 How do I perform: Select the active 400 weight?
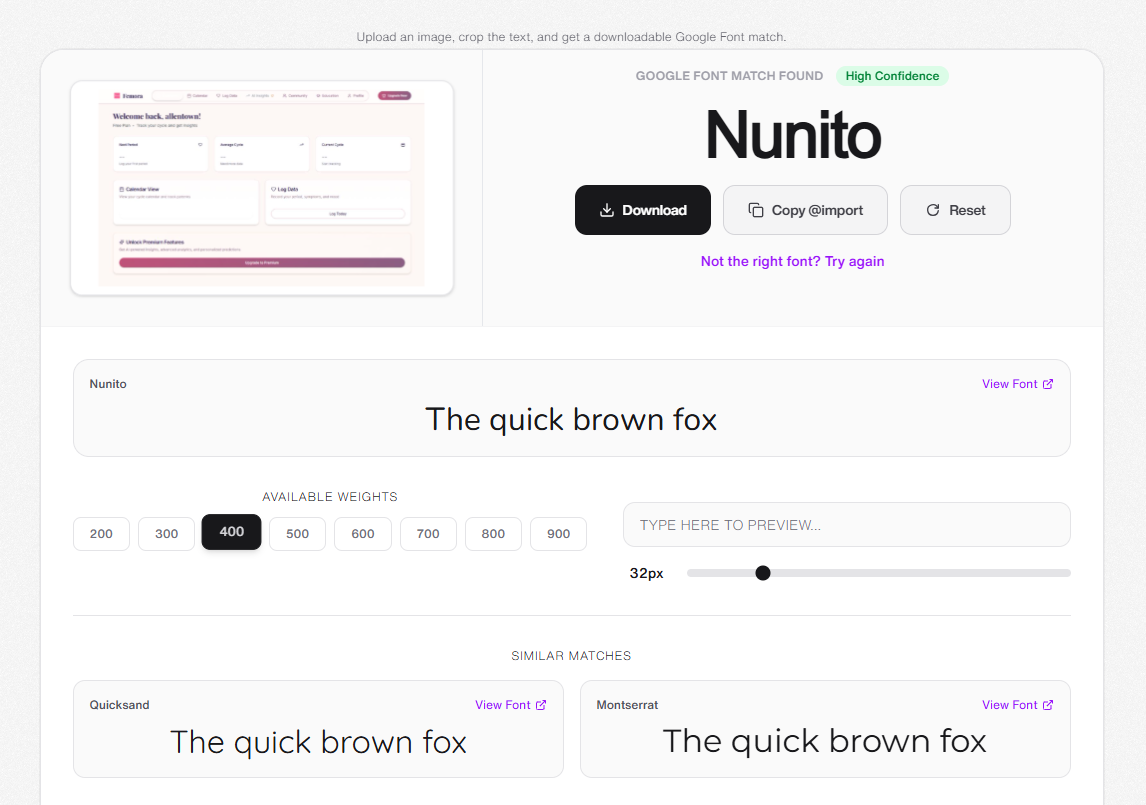pos(232,532)
